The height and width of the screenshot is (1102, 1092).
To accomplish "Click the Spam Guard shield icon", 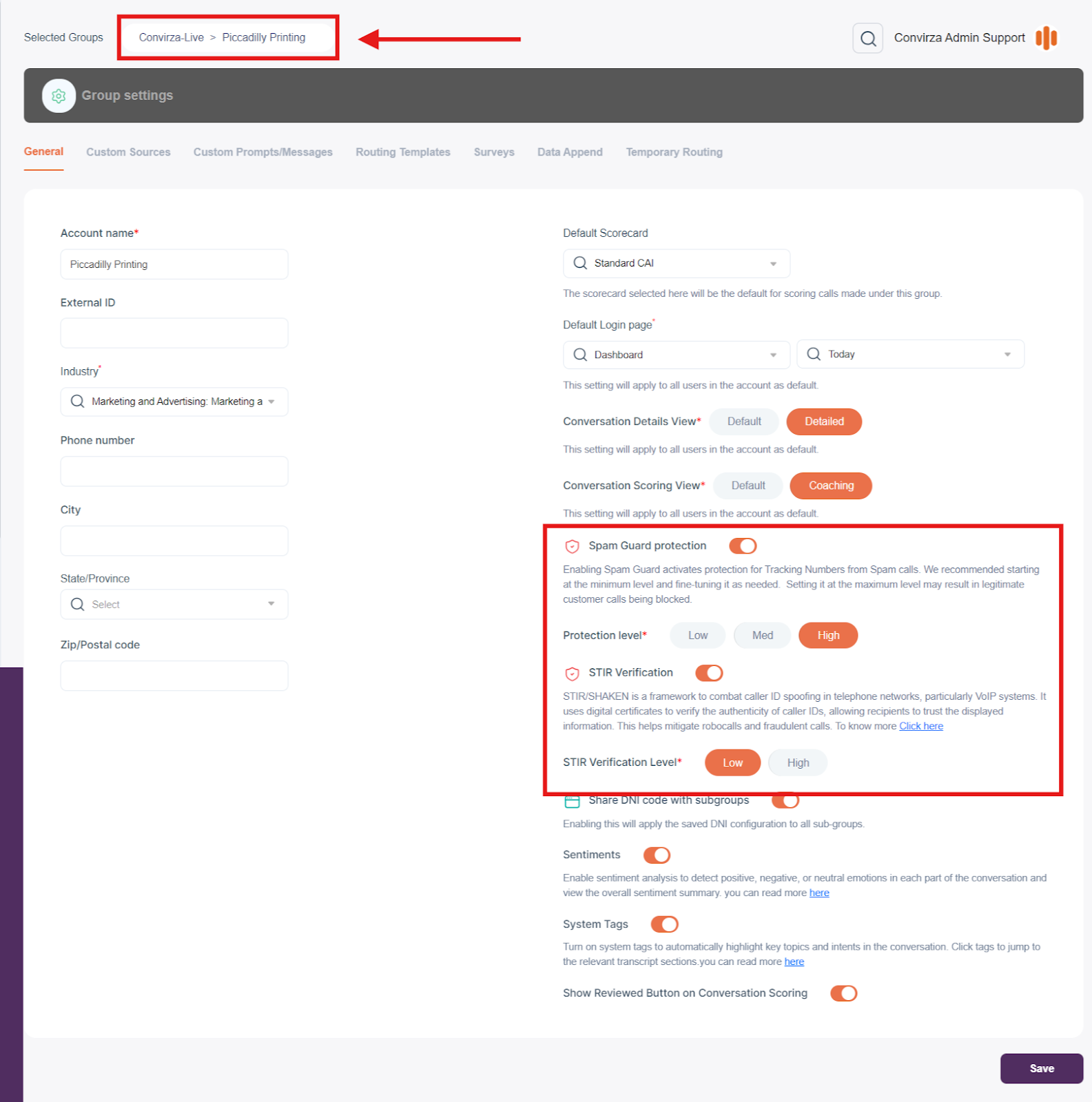I will pyautogui.click(x=572, y=546).
